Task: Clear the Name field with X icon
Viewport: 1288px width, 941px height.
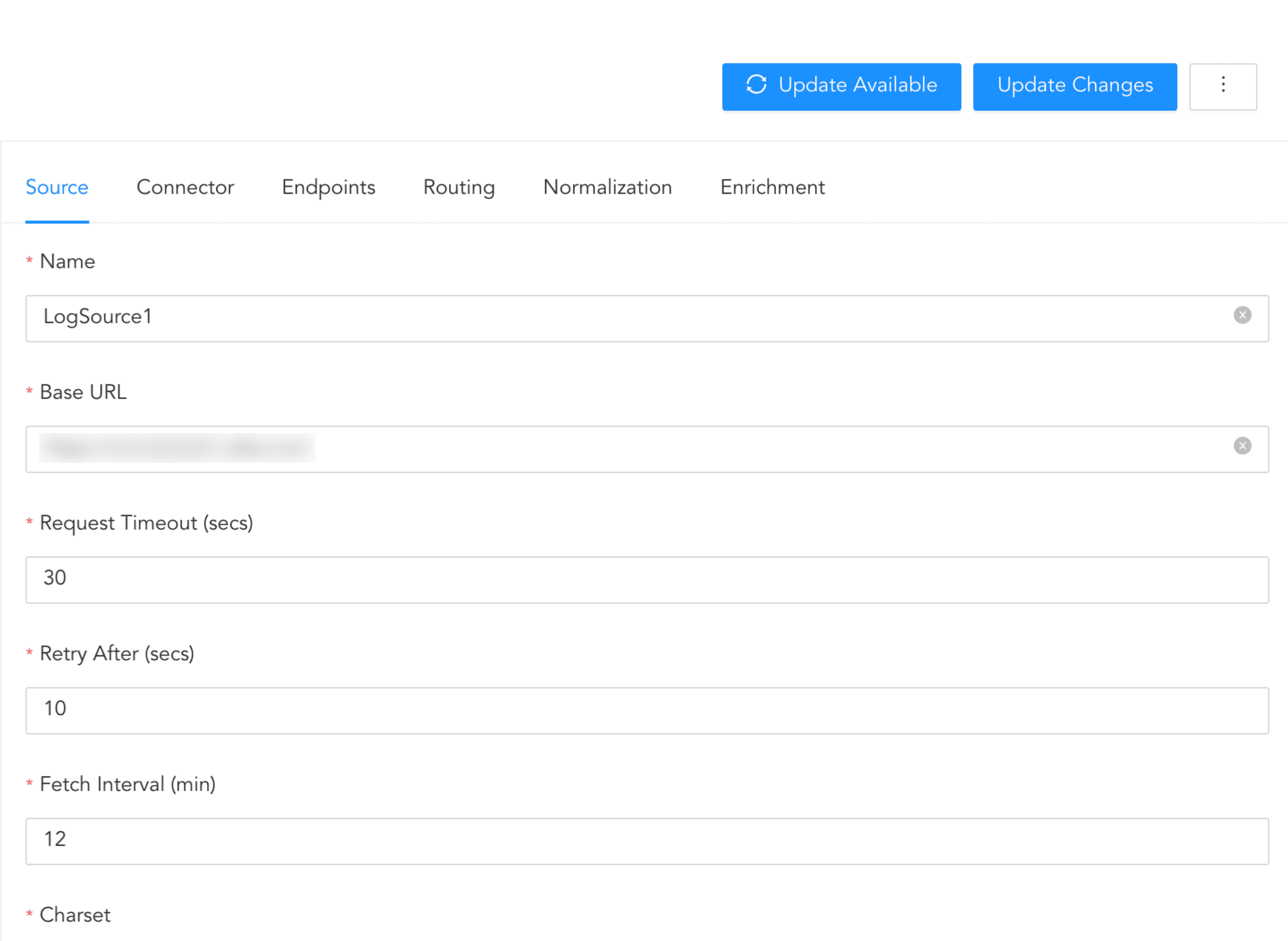Action: (x=1242, y=316)
